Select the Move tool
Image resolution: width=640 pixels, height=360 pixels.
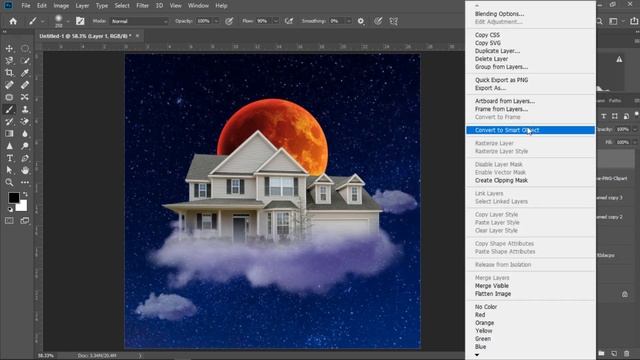click(9, 49)
